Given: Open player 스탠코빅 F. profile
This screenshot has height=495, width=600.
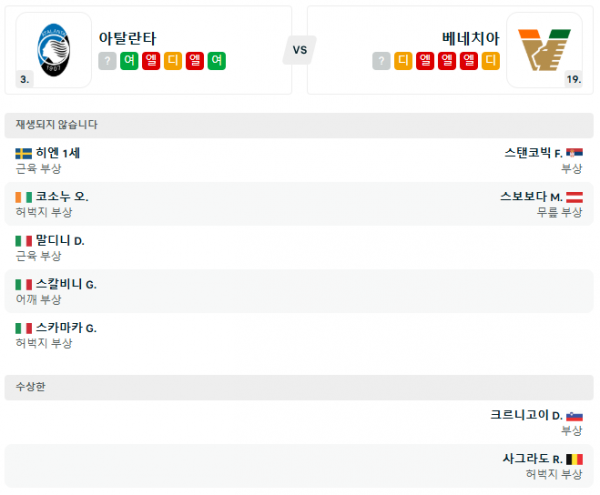Looking at the screenshot, I should tap(533, 153).
